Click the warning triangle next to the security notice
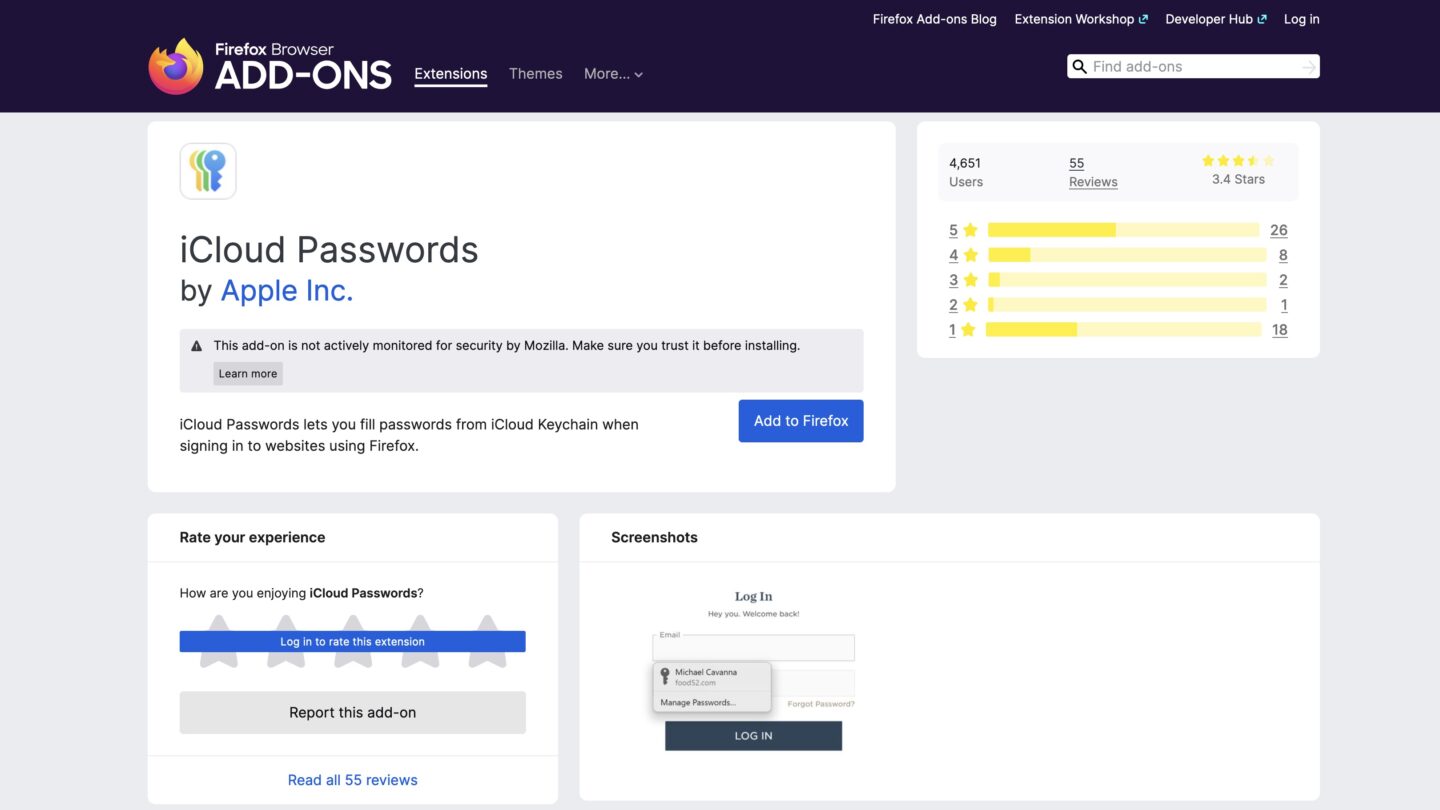The image size is (1440, 810). pyautogui.click(x=196, y=345)
